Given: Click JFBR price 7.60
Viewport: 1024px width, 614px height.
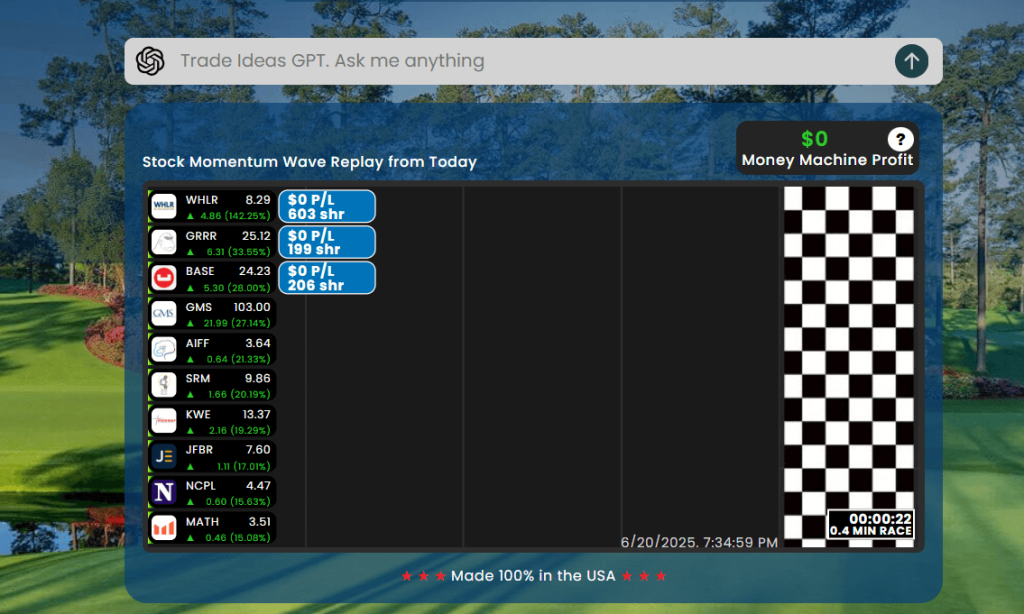Looking at the screenshot, I should click(x=258, y=449).
